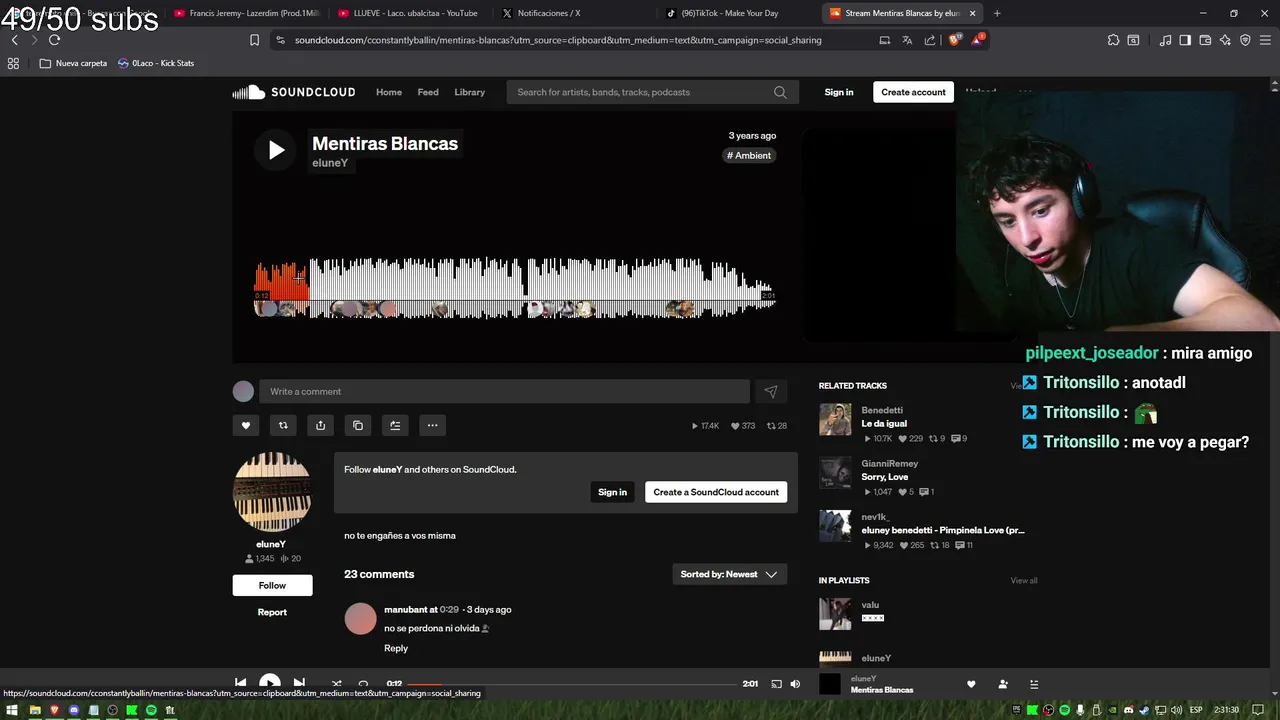
Task: Open related track Le da igual
Action: [x=884, y=424]
